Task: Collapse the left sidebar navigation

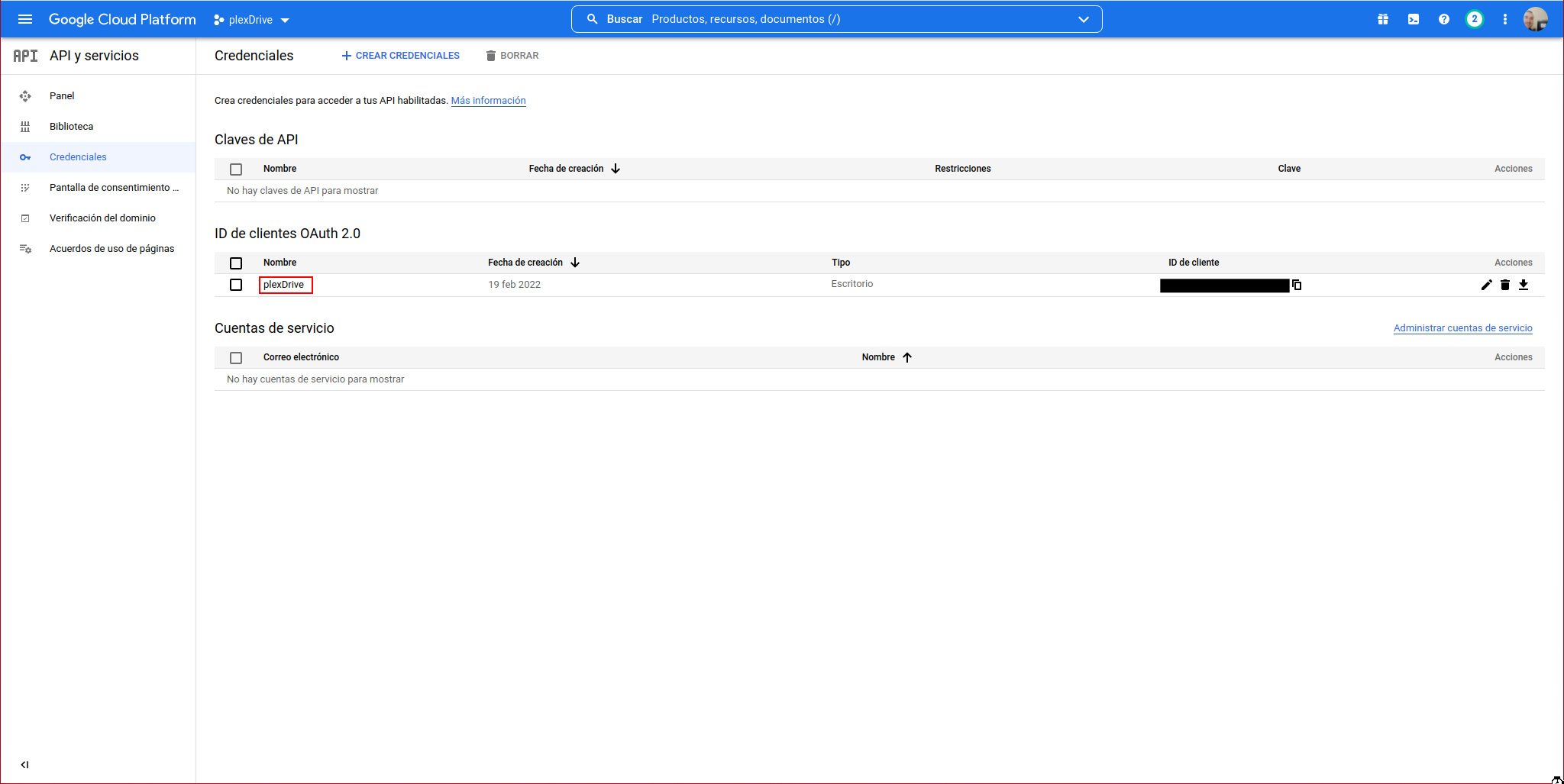Action: (x=24, y=764)
